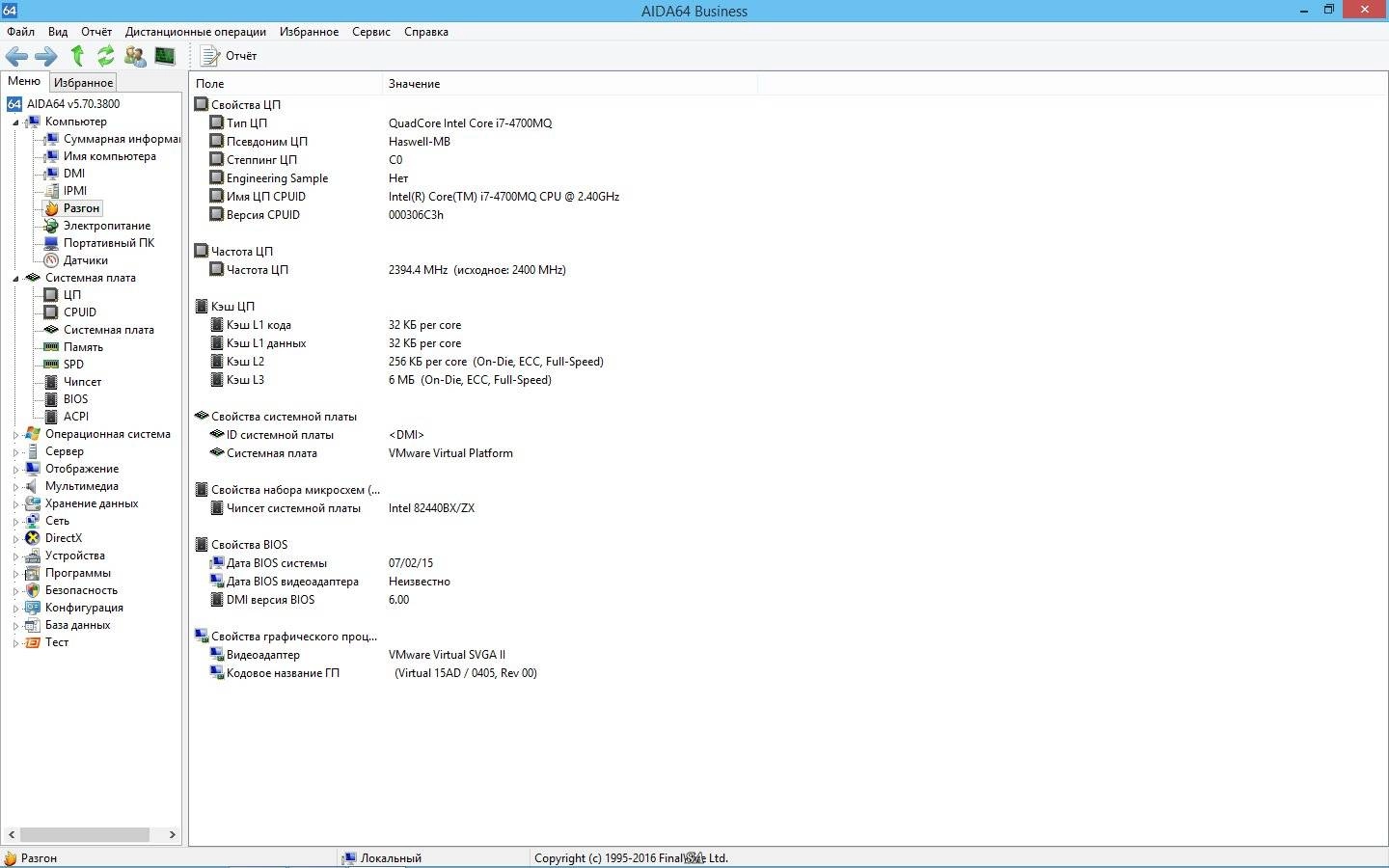Click the Значение column header
Screen dimensions: 1389x868
tap(570, 84)
